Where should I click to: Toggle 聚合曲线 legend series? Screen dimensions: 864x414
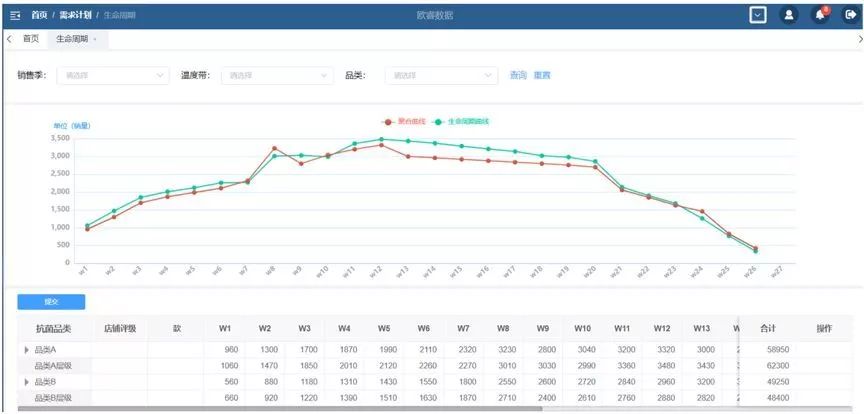pyautogui.click(x=405, y=121)
